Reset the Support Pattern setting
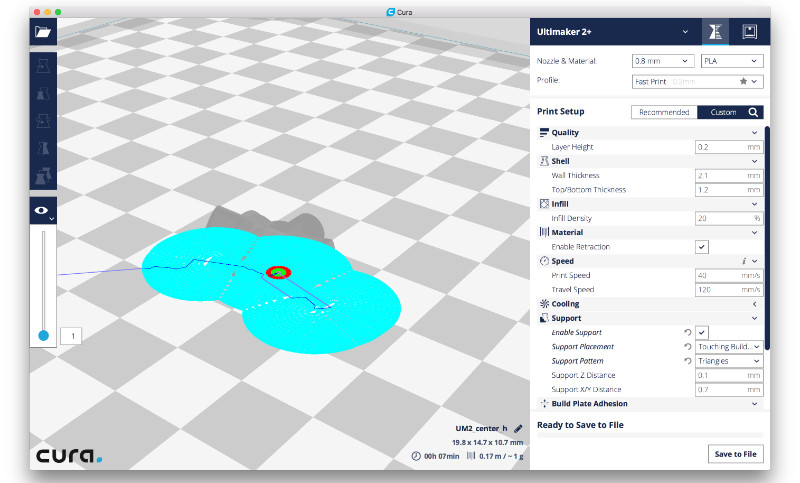The image size is (800, 483). (x=688, y=361)
